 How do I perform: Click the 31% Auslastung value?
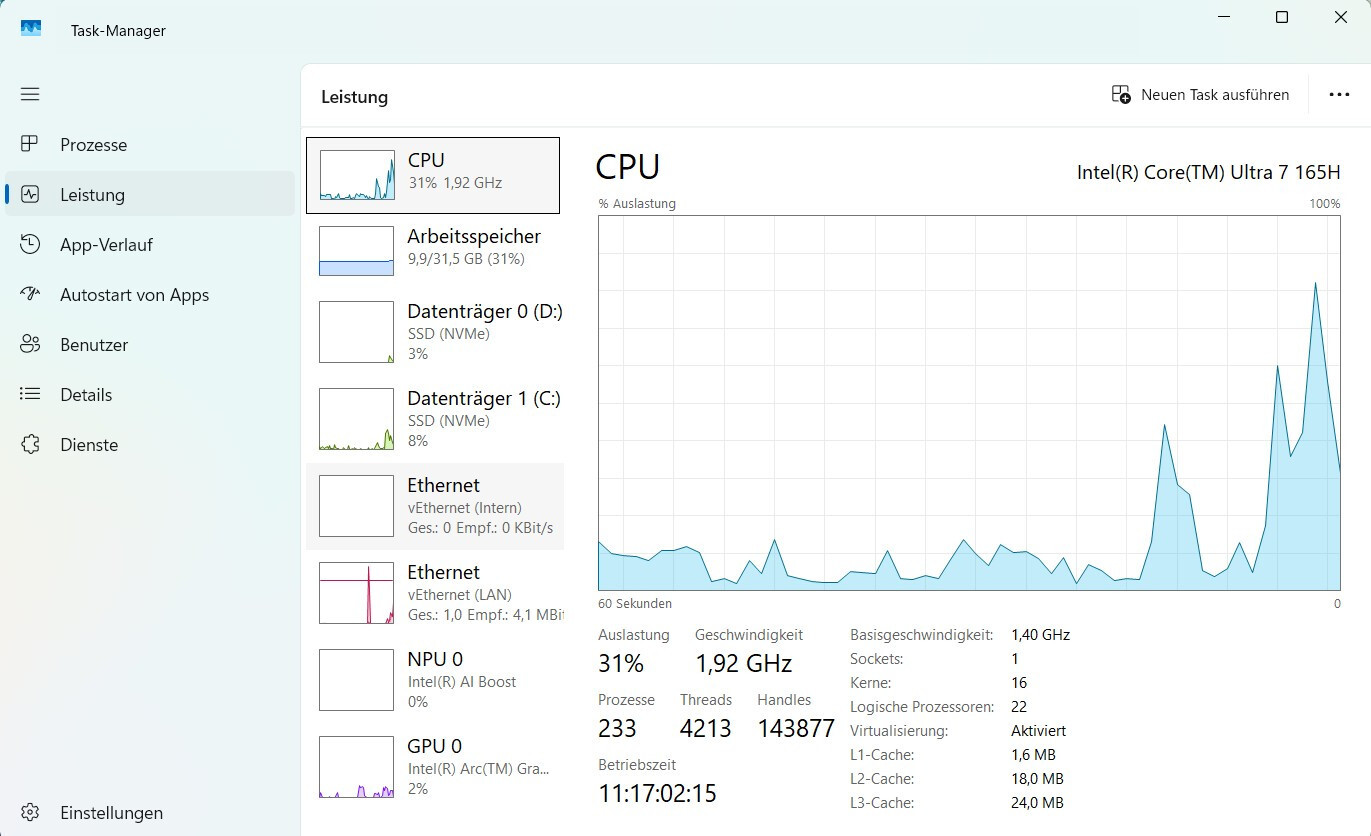coord(621,664)
